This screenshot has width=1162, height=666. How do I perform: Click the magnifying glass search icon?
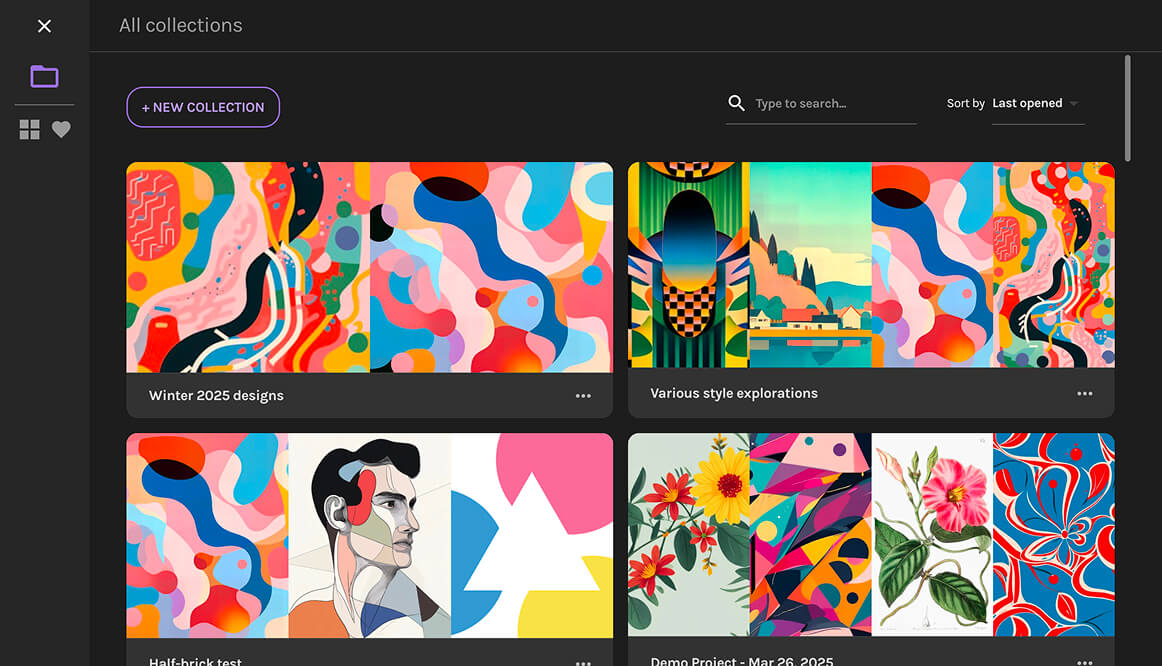[736, 103]
